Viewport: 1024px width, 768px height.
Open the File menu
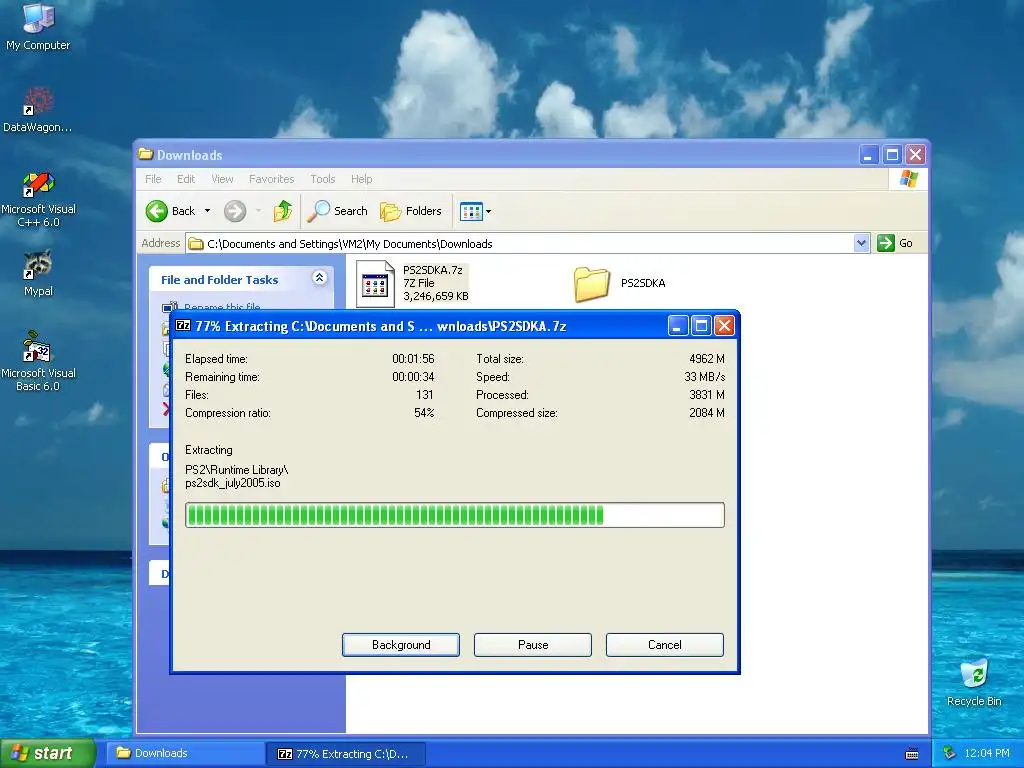[x=153, y=179]
